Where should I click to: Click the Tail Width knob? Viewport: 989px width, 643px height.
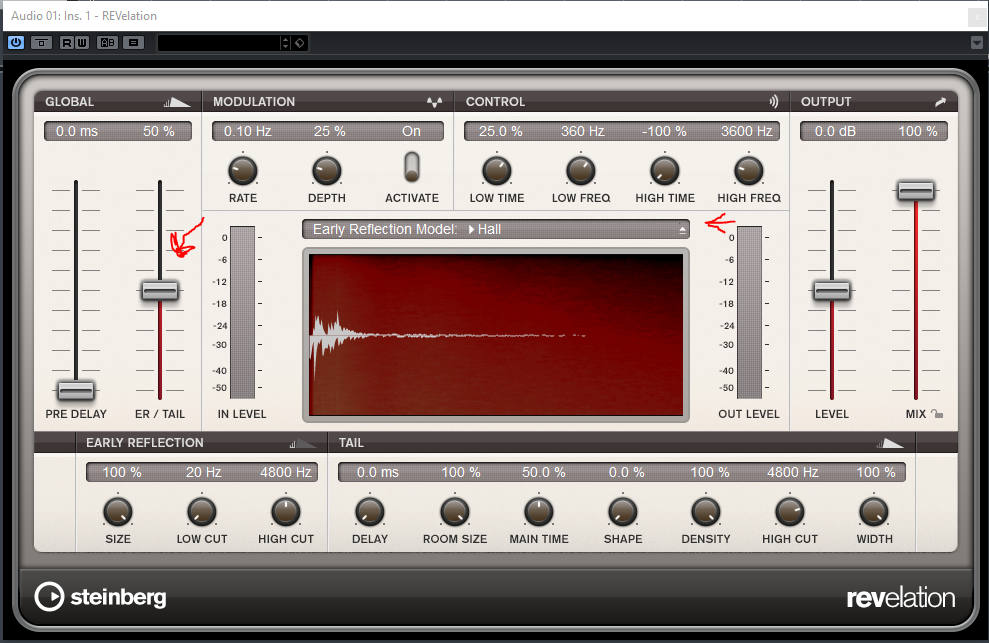tap(874, 512)
